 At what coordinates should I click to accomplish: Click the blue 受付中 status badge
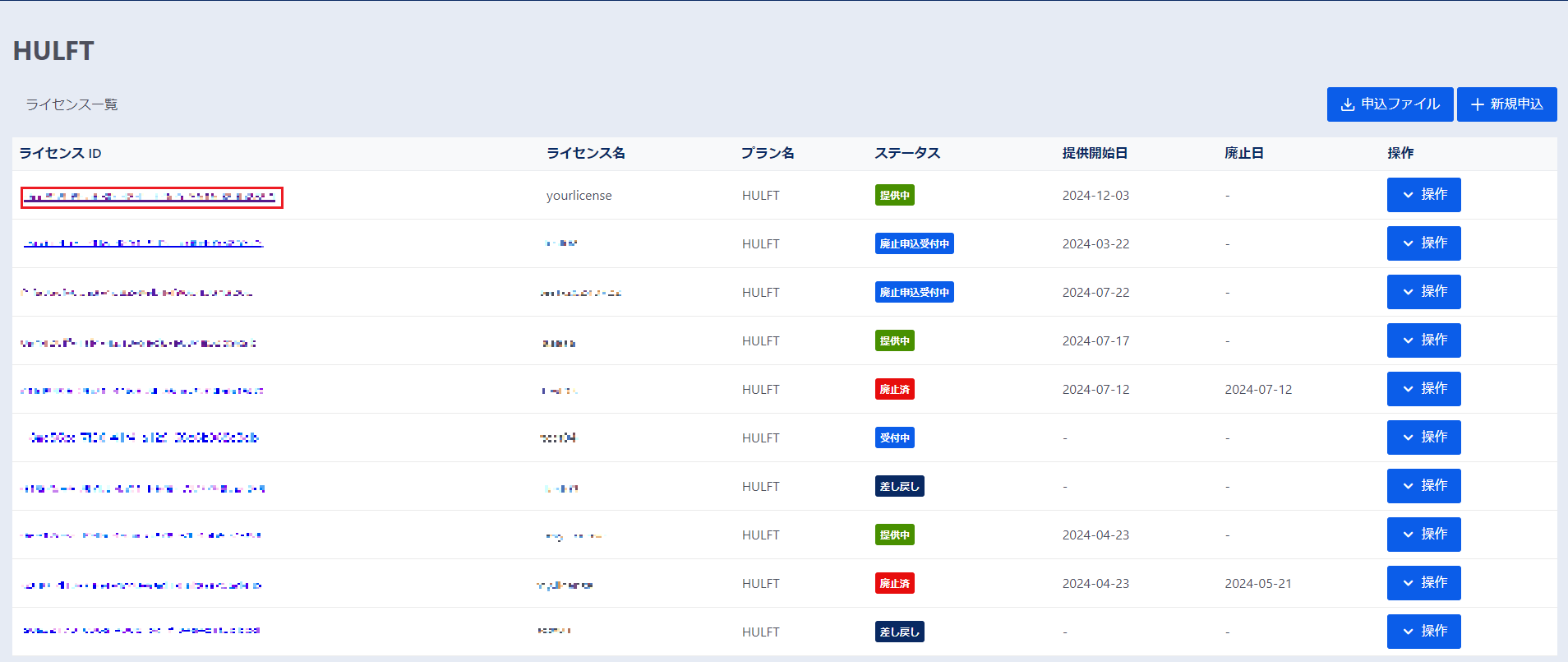click(x=894, y=438)
